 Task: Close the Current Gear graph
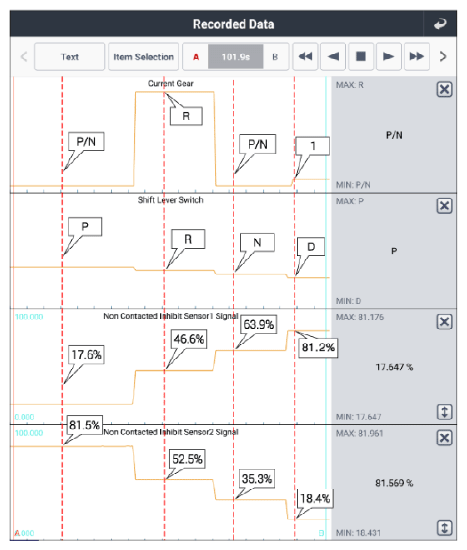tap(444, 89)
